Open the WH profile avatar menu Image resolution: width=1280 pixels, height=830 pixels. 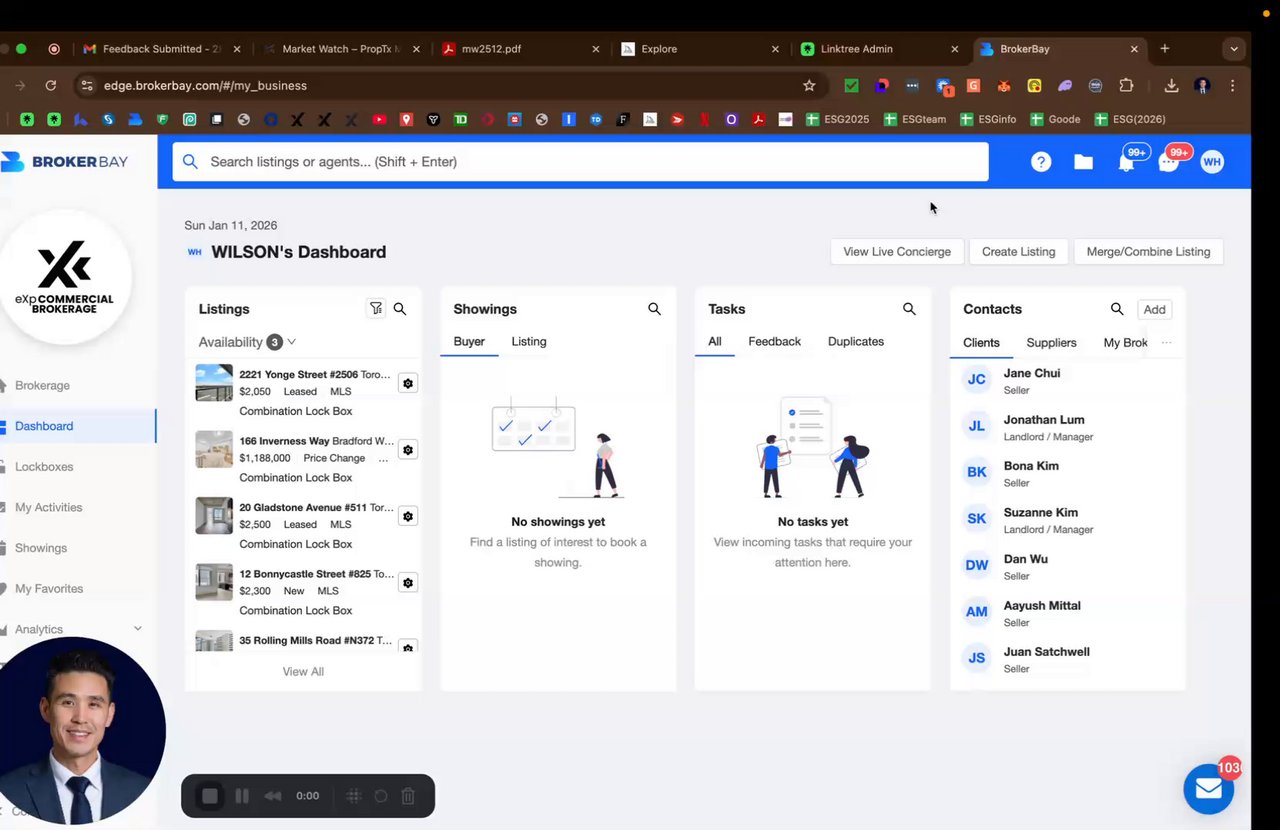(x=1212, y=162)
